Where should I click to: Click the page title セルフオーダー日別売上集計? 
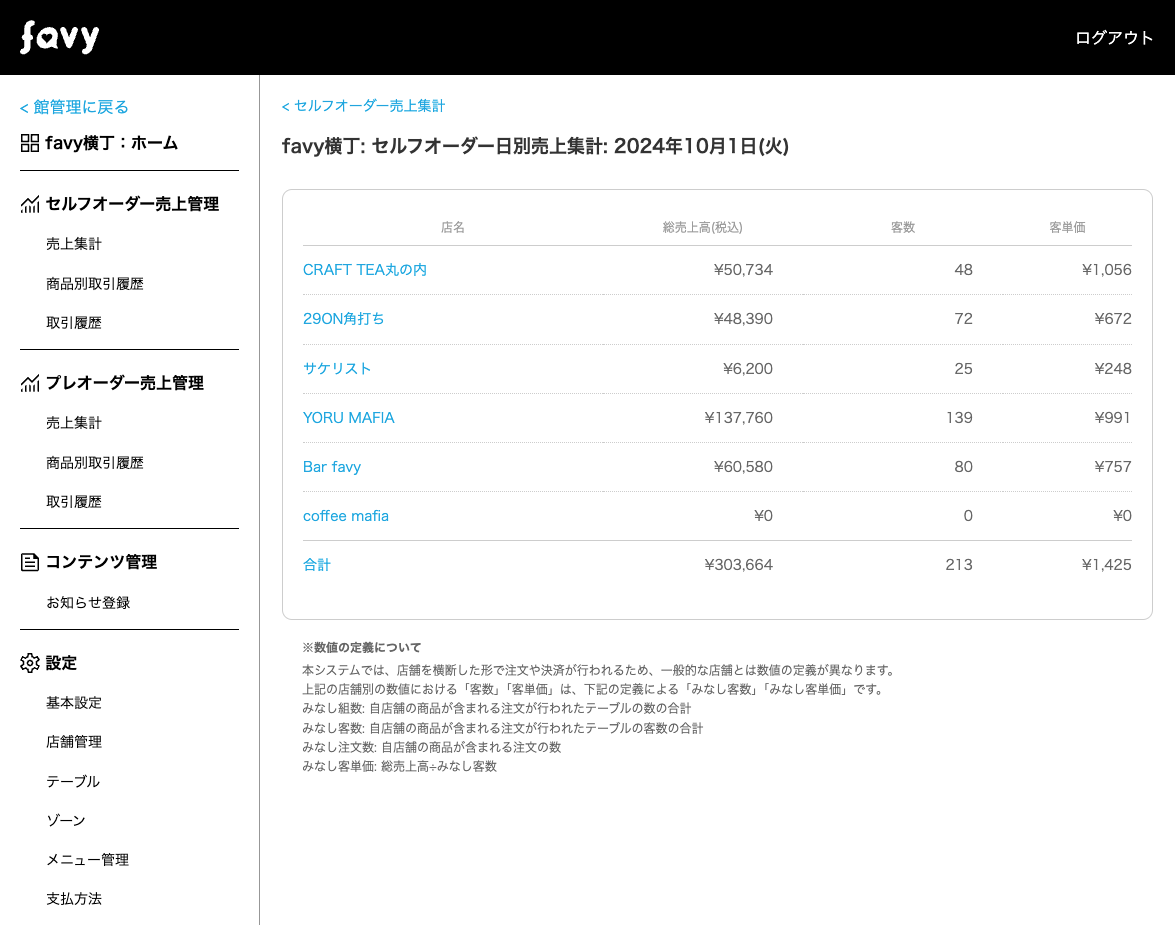click(x=535, y=145)
